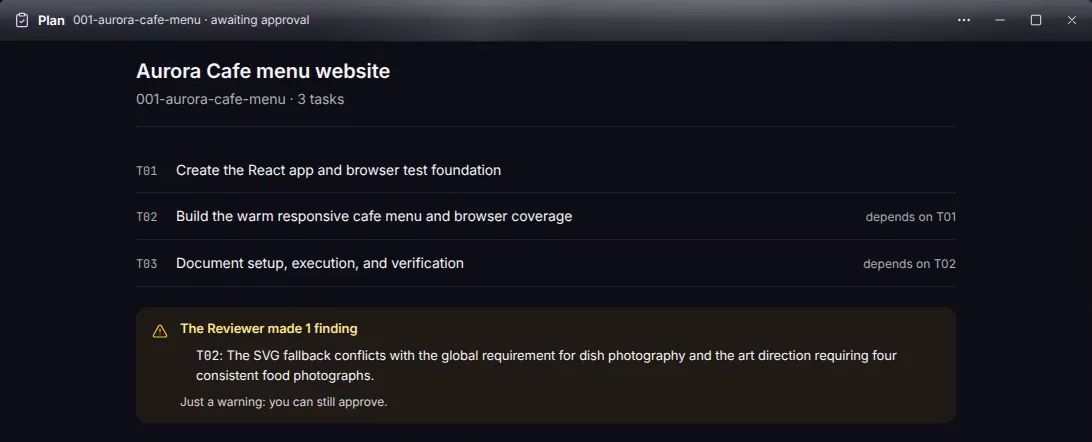The image size is (1092, 442).
Task: Select the 'Plan' title label
Action: pos(52,20)
